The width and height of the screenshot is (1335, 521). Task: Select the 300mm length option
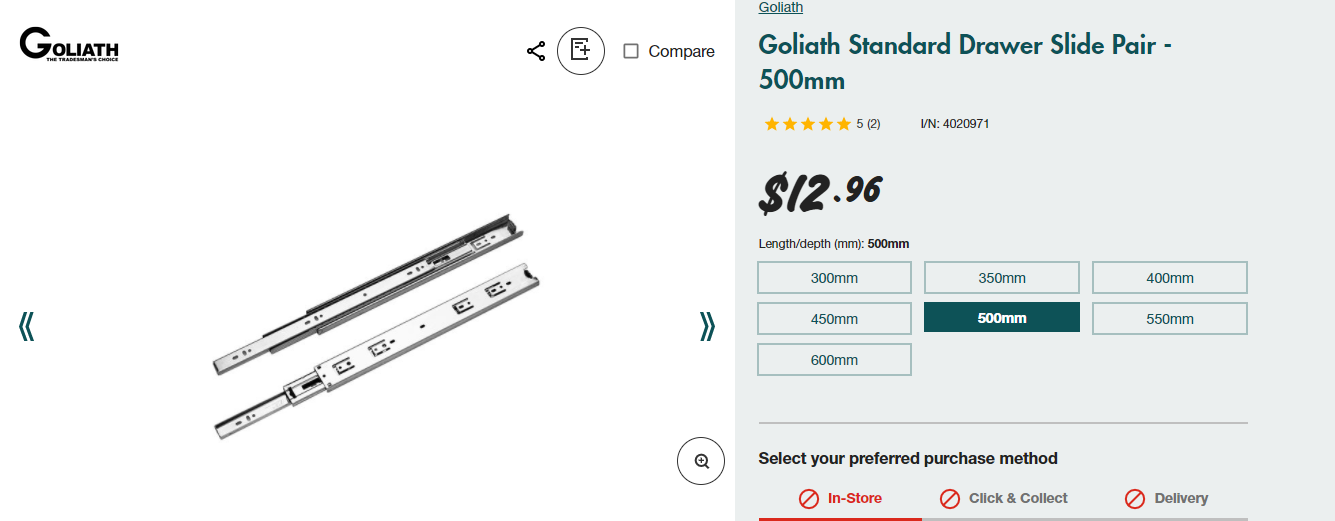834,278
